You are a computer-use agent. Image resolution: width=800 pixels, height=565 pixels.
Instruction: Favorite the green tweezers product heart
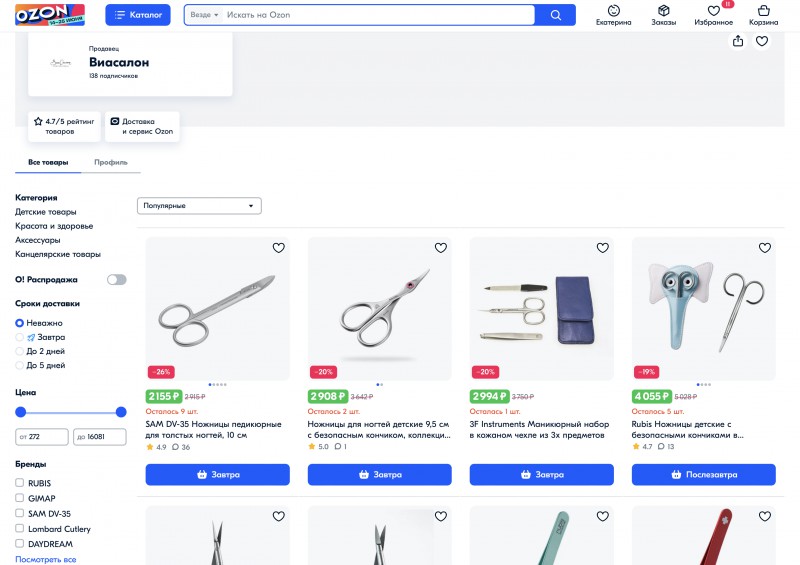[603, 517]
